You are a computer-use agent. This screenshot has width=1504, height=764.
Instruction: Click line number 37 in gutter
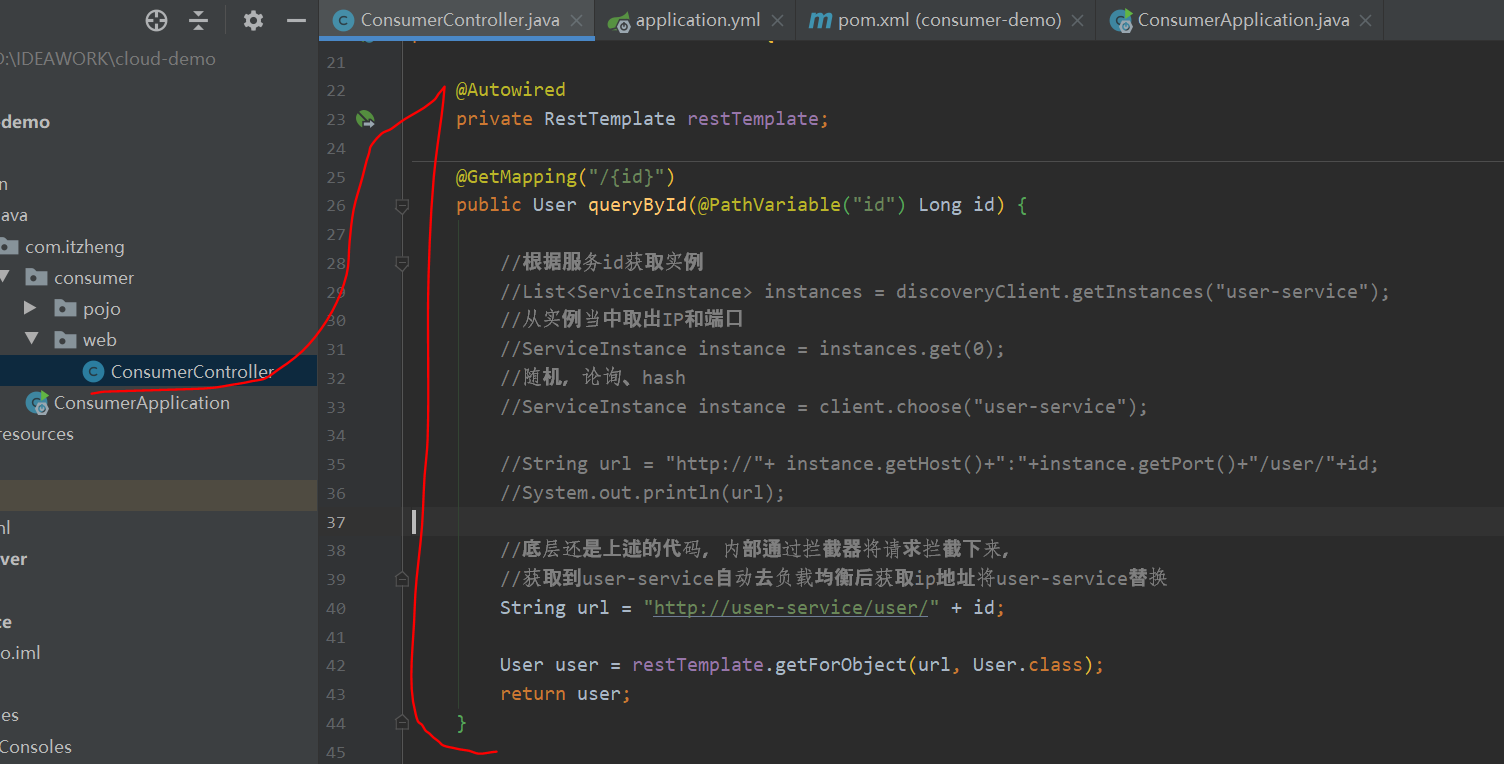pyautogui.click(x=335, y=522)
